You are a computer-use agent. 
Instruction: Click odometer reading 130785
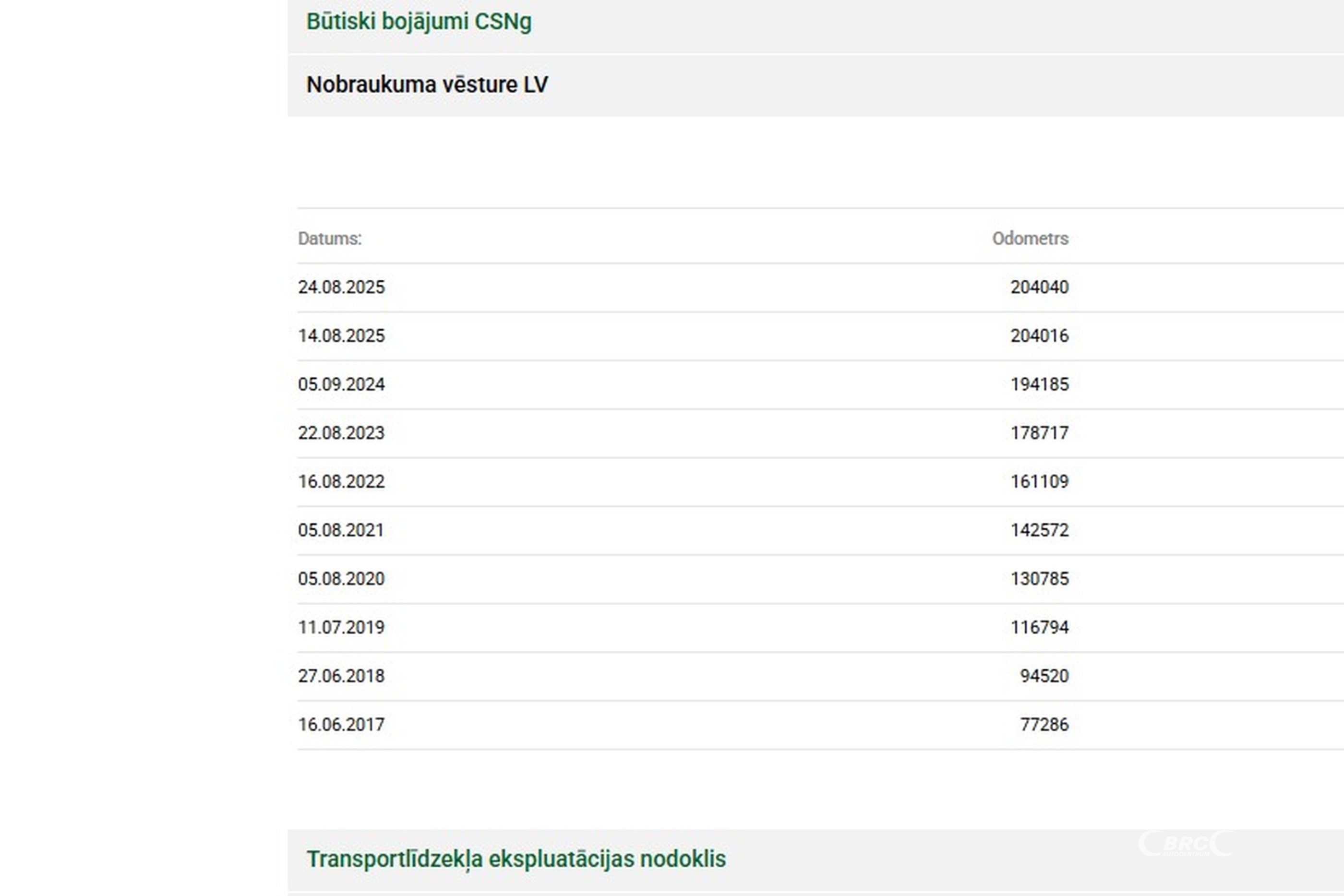1039,578
